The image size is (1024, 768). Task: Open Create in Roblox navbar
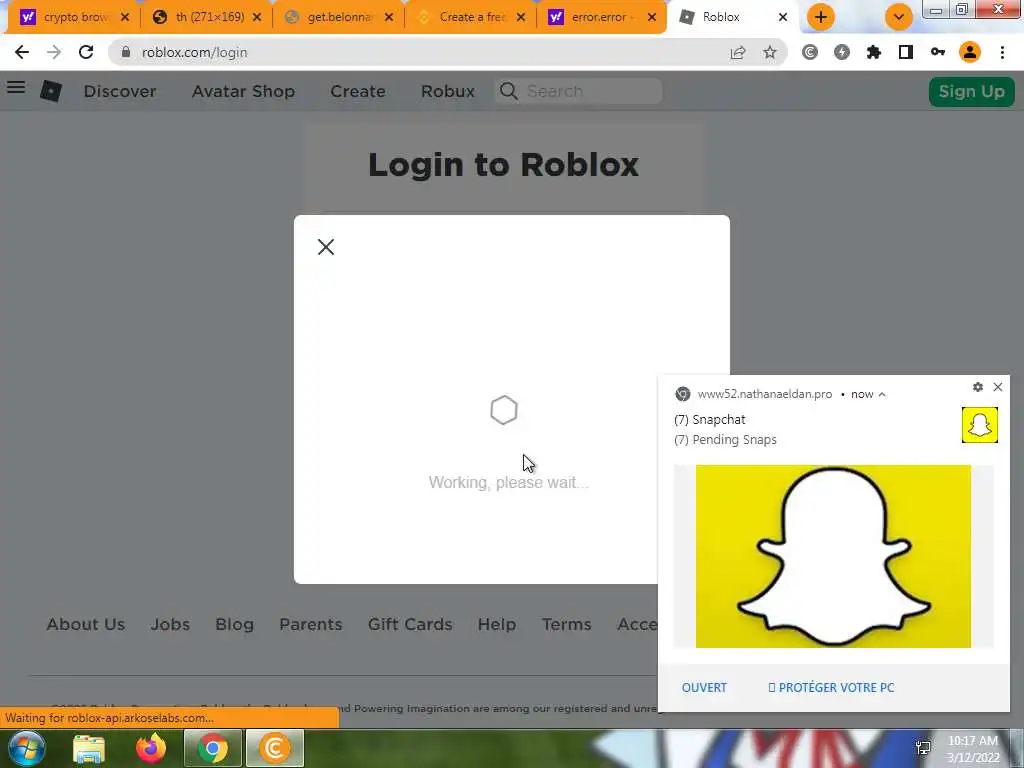358,91
